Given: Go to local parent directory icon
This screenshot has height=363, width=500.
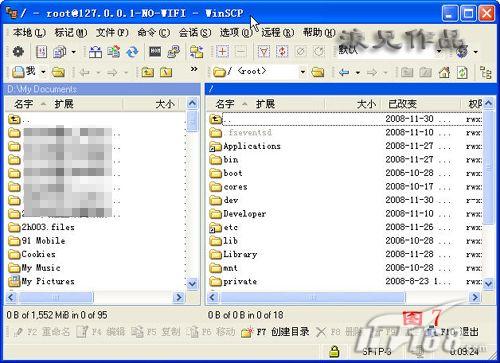Looking at the screenshot, I should (148, 72).
